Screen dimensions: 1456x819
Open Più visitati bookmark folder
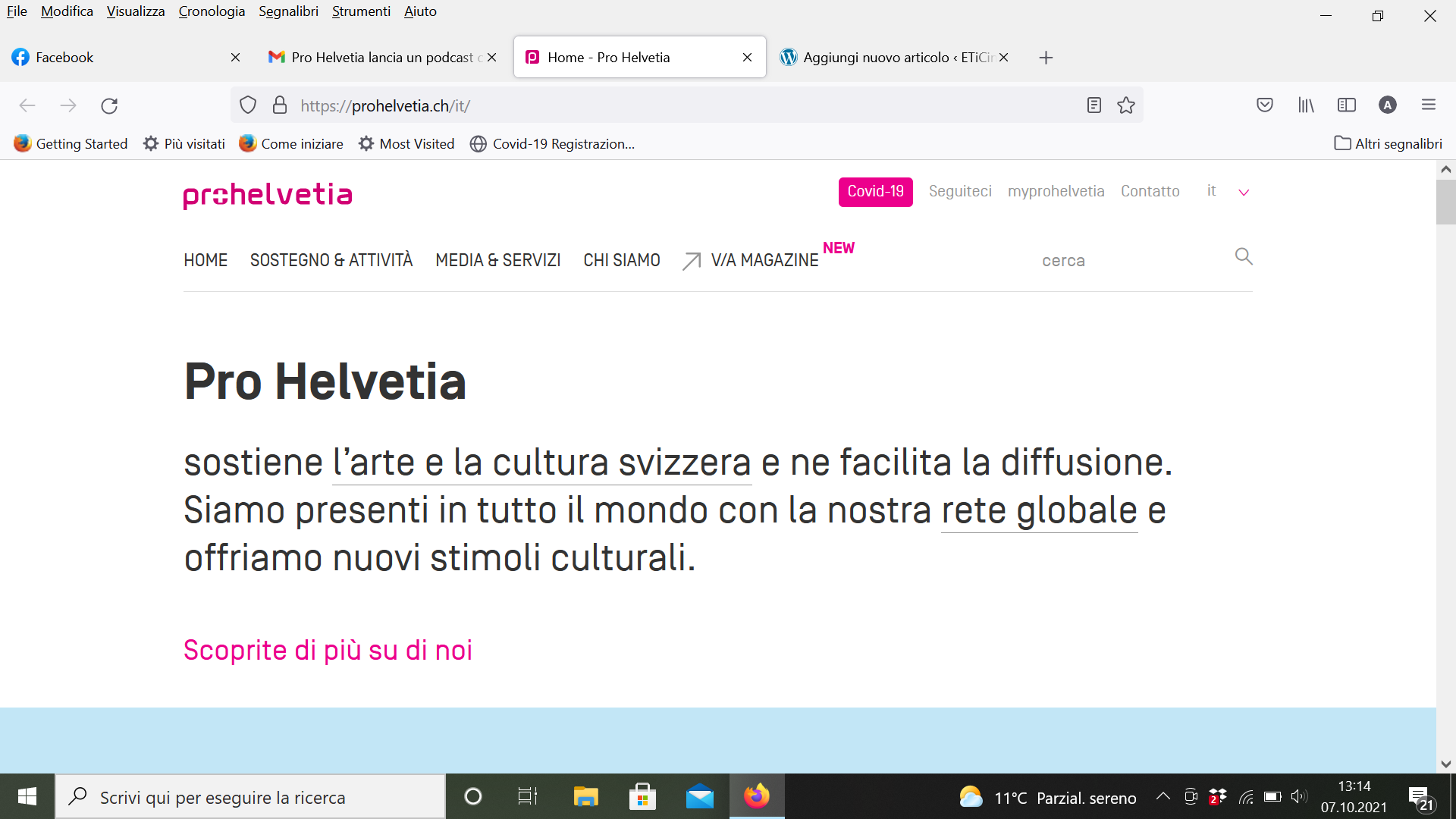[x=184, y=144]
